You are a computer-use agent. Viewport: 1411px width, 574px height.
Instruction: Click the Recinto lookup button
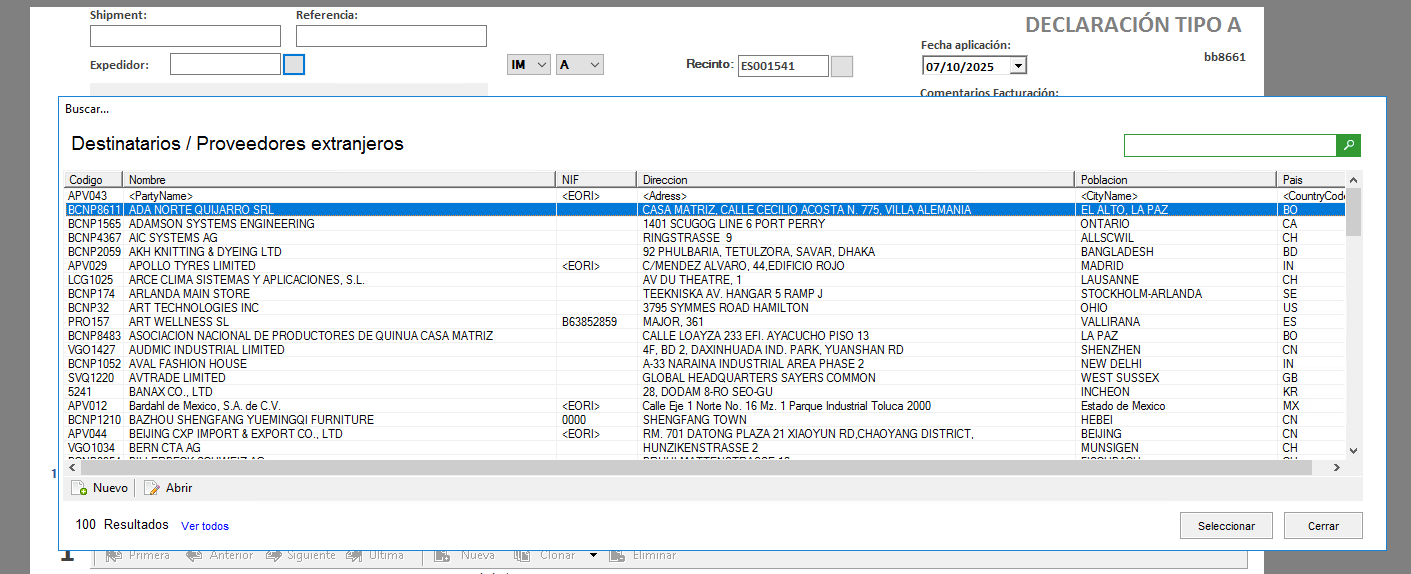click(x=842, y=66)
